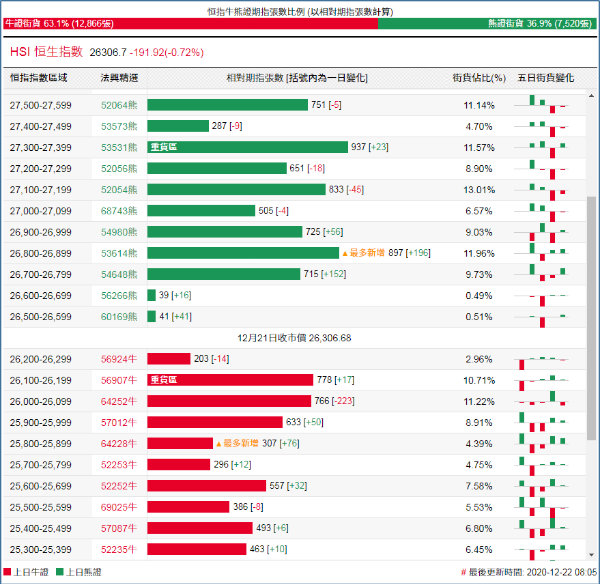600x584 pixels.
Task: Click the red 上日牛證 legend swatch
Action: 7,572
